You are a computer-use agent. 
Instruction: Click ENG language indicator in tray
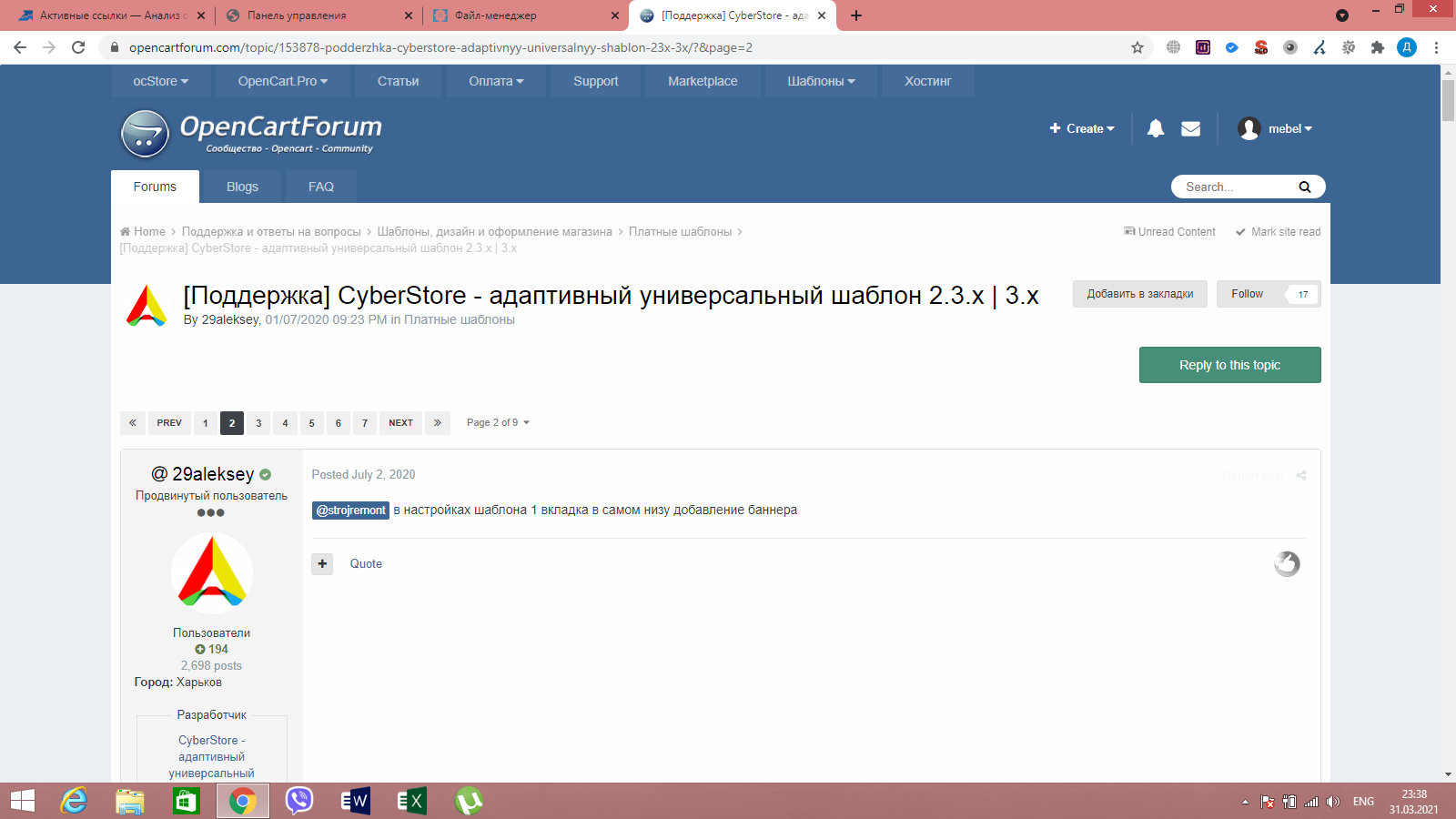pyautogui.click(x=1363, y=802)
